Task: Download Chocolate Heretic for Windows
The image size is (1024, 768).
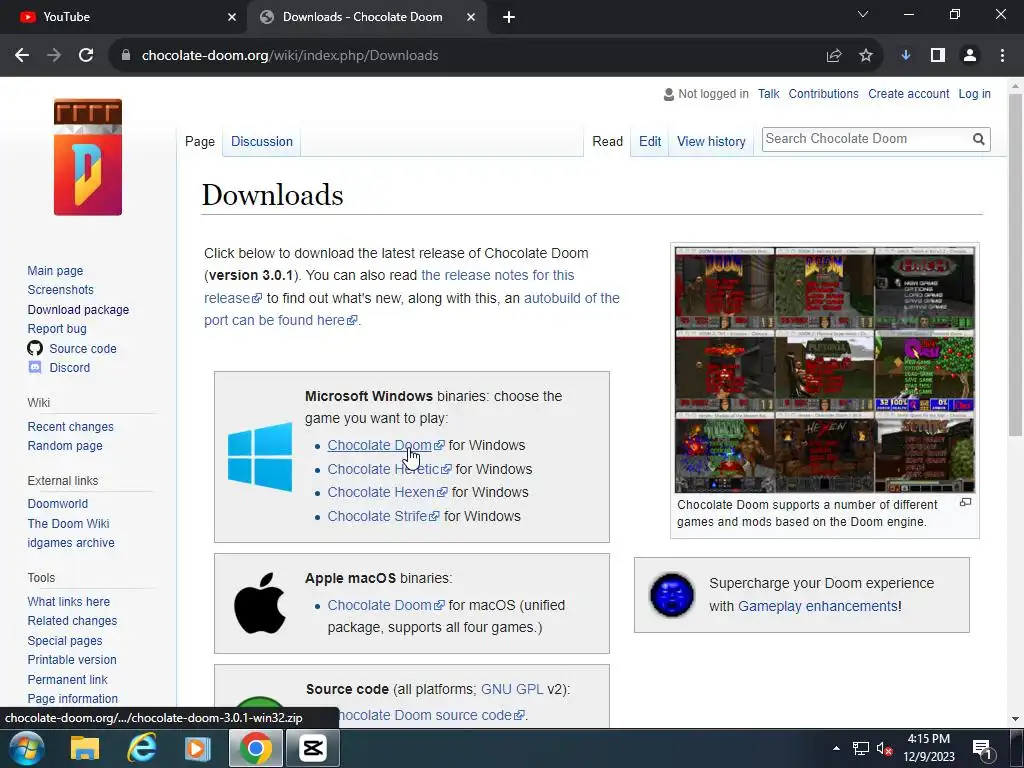Action: pyautogui.click(x=389, y=469)
